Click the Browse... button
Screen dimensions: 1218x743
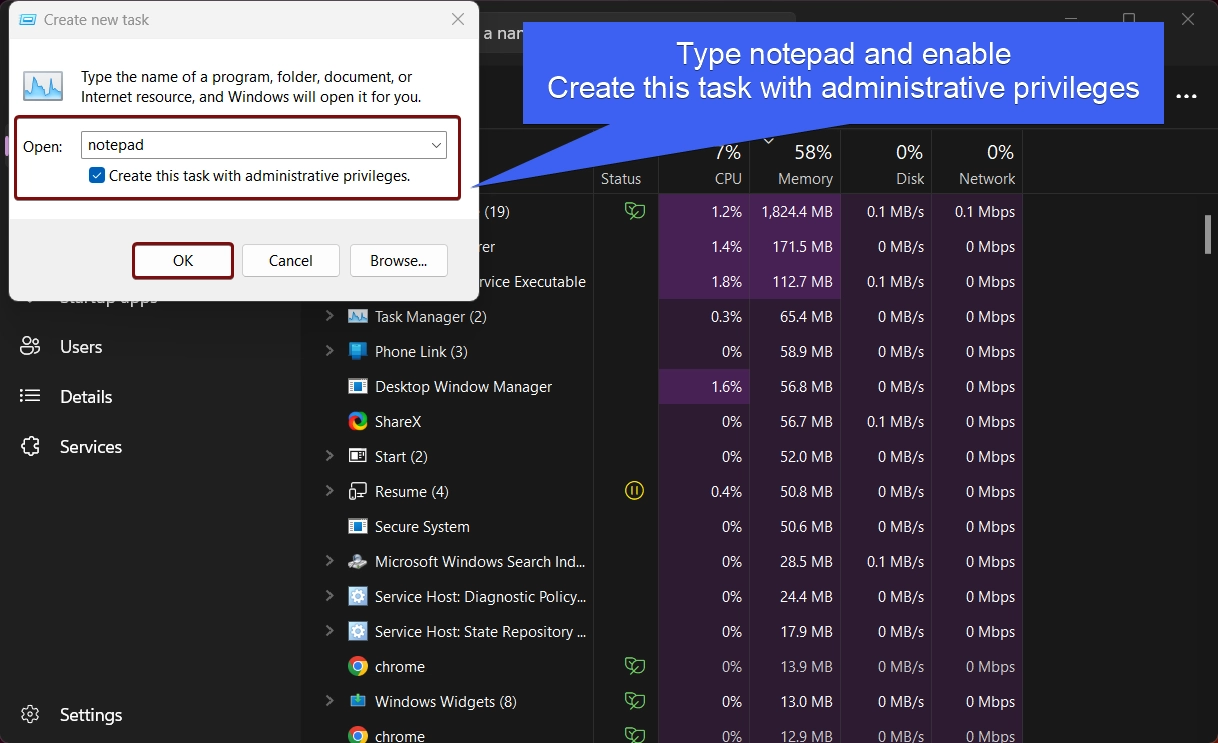coord(399,261)
